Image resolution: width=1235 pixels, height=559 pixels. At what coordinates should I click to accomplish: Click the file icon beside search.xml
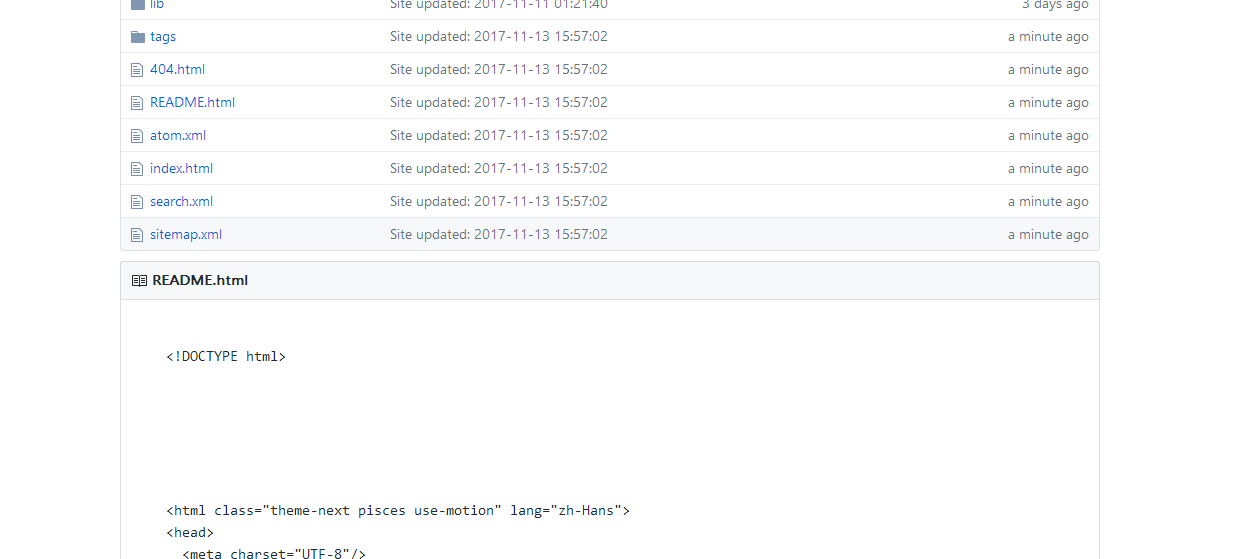coord(137,202)
